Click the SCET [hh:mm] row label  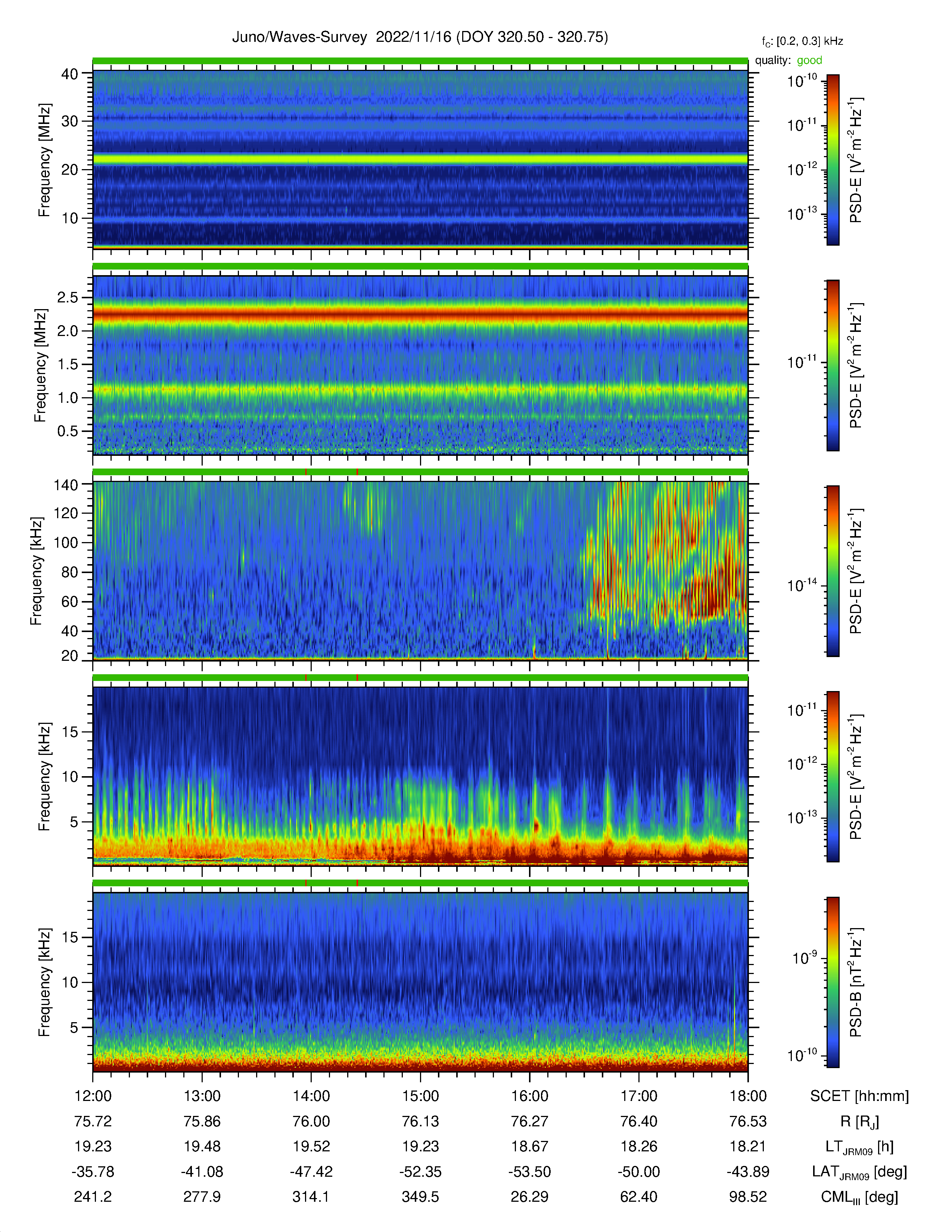pyautogui.click(x=859, y=1096)
